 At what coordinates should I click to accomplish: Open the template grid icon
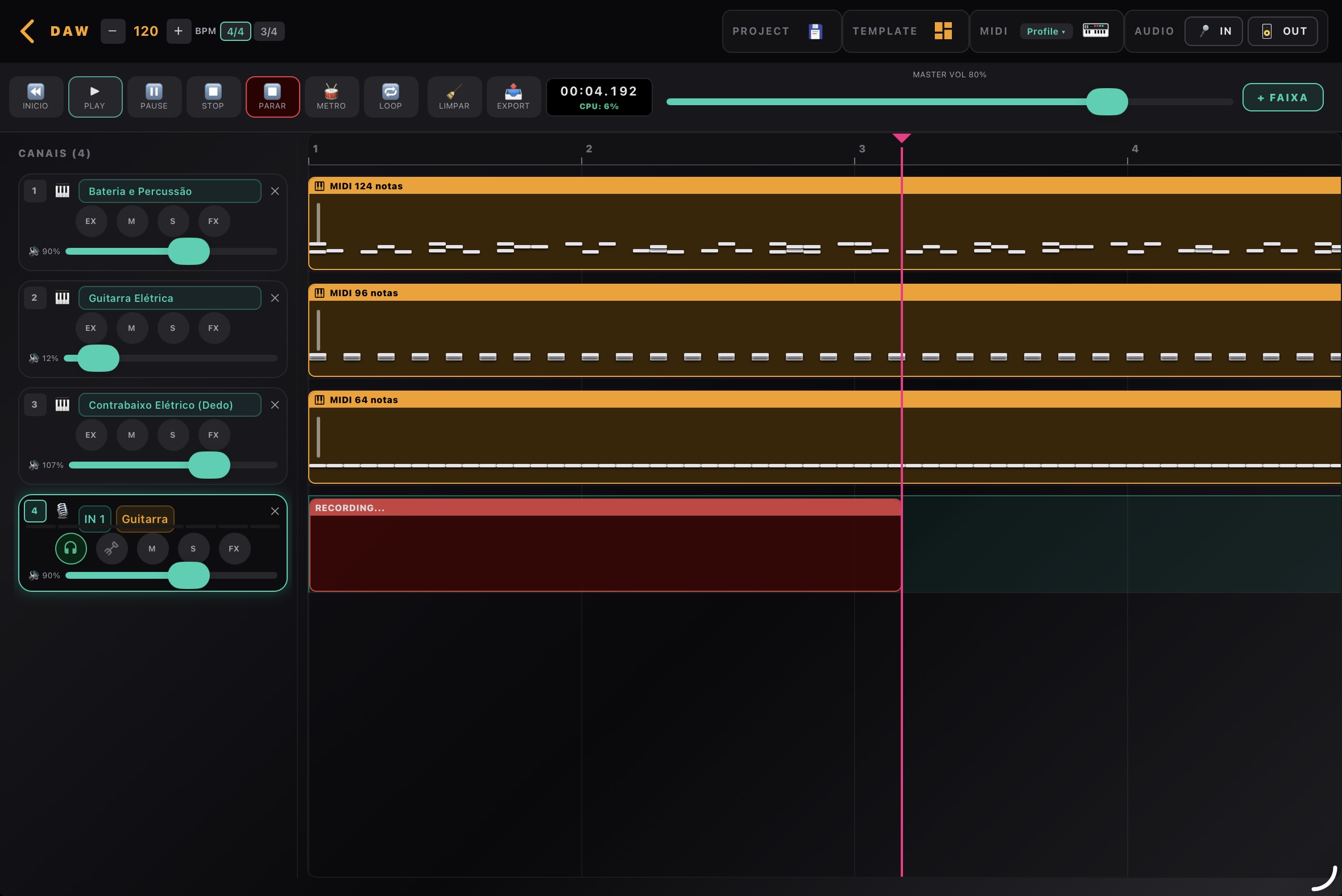943,31
